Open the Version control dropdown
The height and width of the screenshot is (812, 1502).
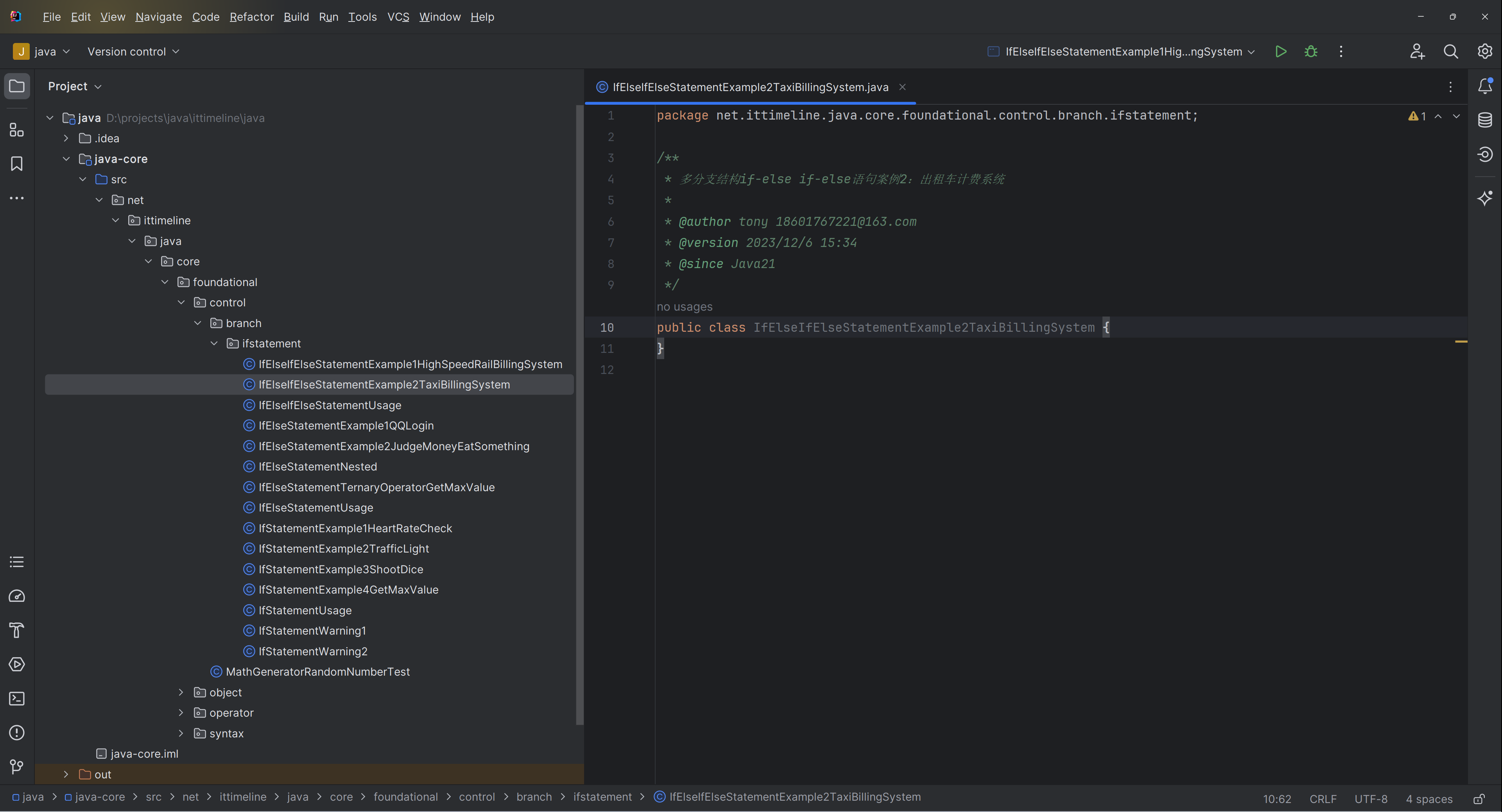coord(134,51)
